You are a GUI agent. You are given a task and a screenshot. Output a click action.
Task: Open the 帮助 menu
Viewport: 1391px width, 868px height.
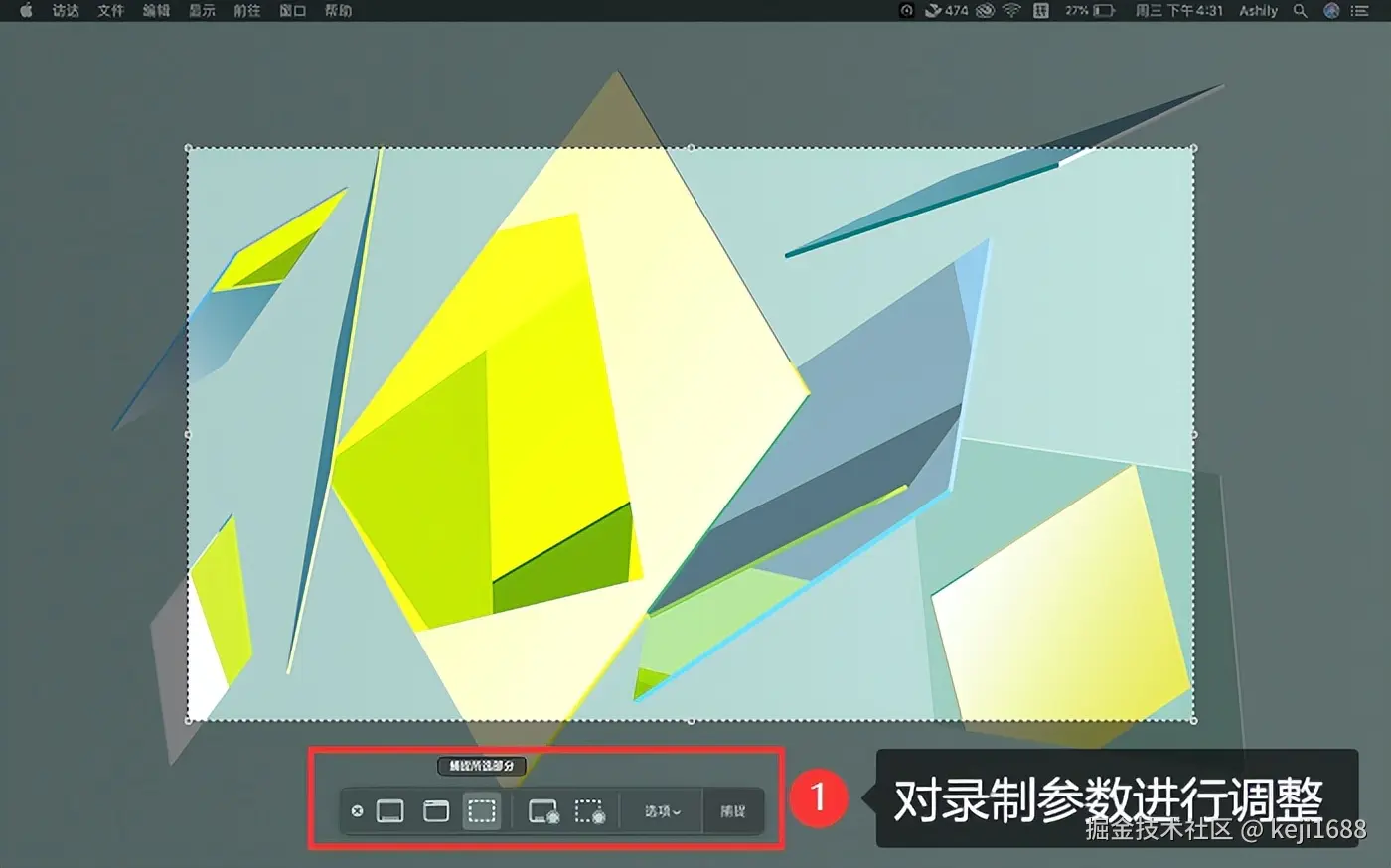coord(338,10)
